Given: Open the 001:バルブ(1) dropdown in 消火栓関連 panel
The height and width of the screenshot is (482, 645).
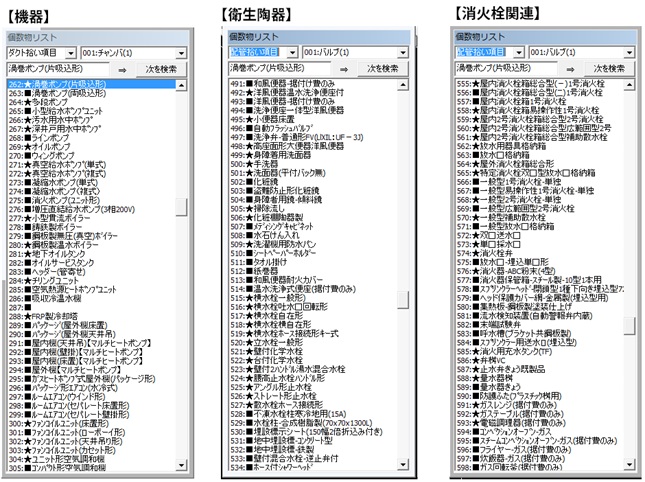Looking at the screenshot, I should pos(629,53).
